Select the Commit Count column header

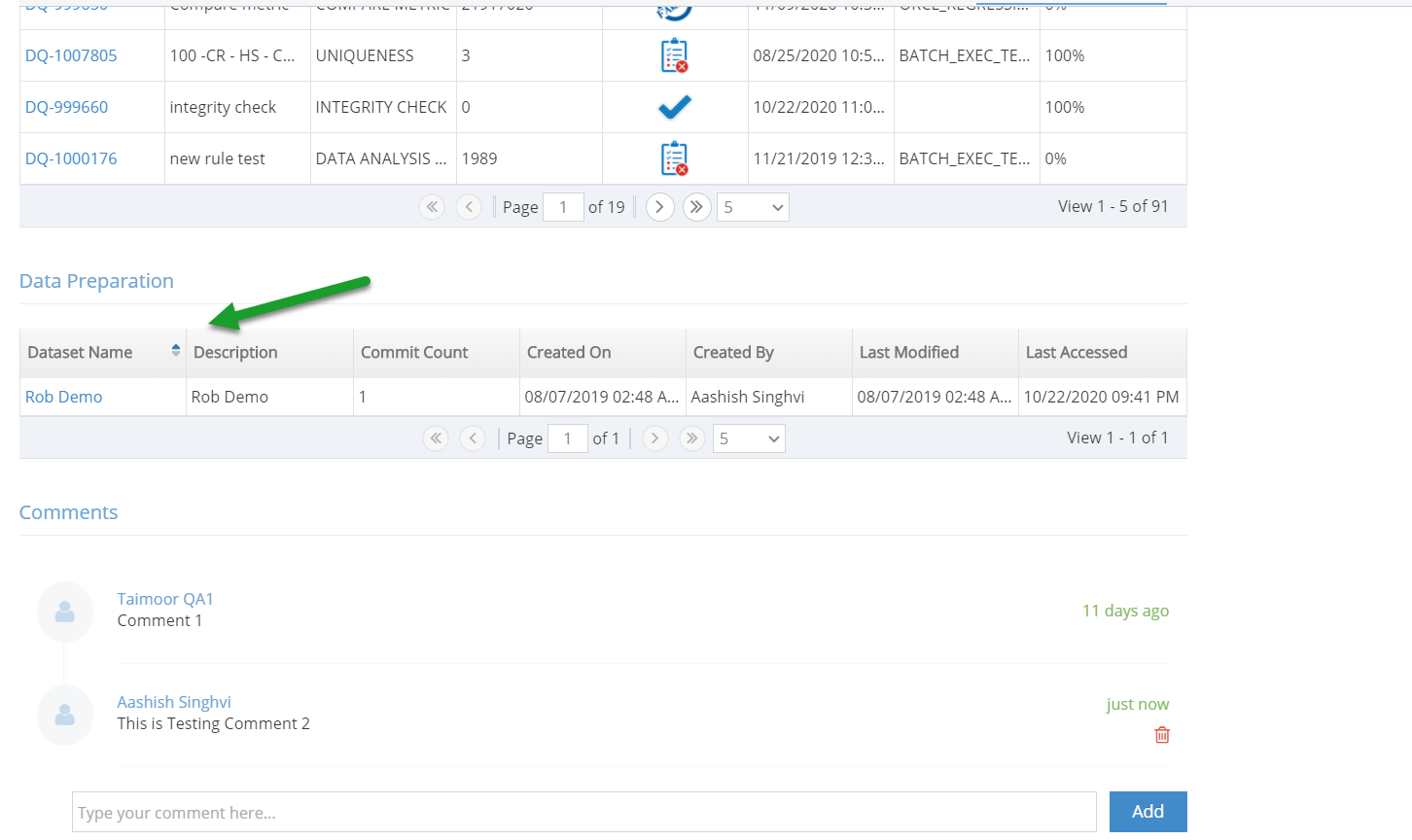pos(412,352)
